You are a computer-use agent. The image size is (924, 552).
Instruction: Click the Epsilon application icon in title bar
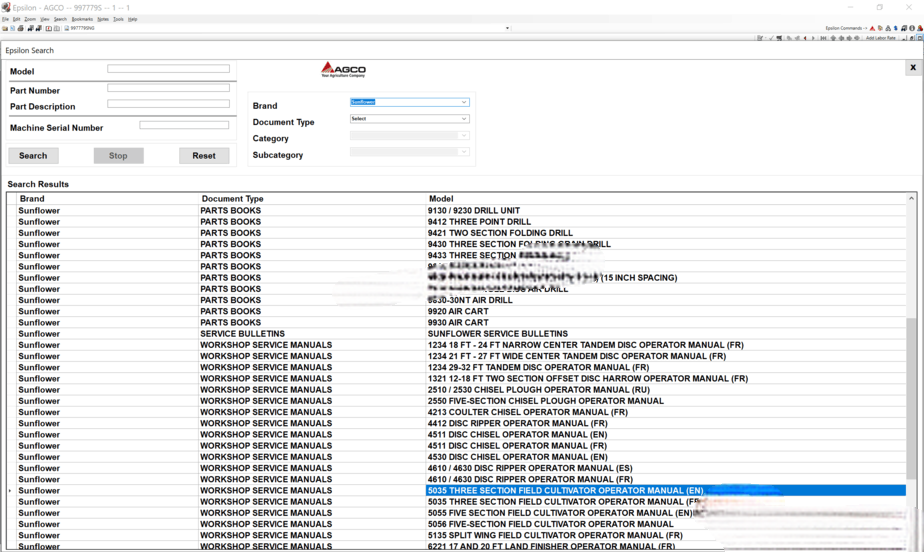[6, 7]
